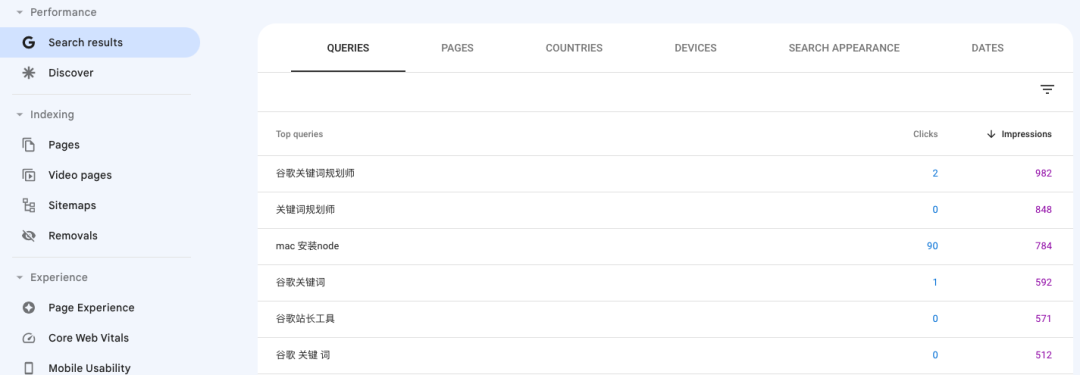Select query row mac 安装node
The height and width of the screenshot is (375, 1080).
pos(665,246)
